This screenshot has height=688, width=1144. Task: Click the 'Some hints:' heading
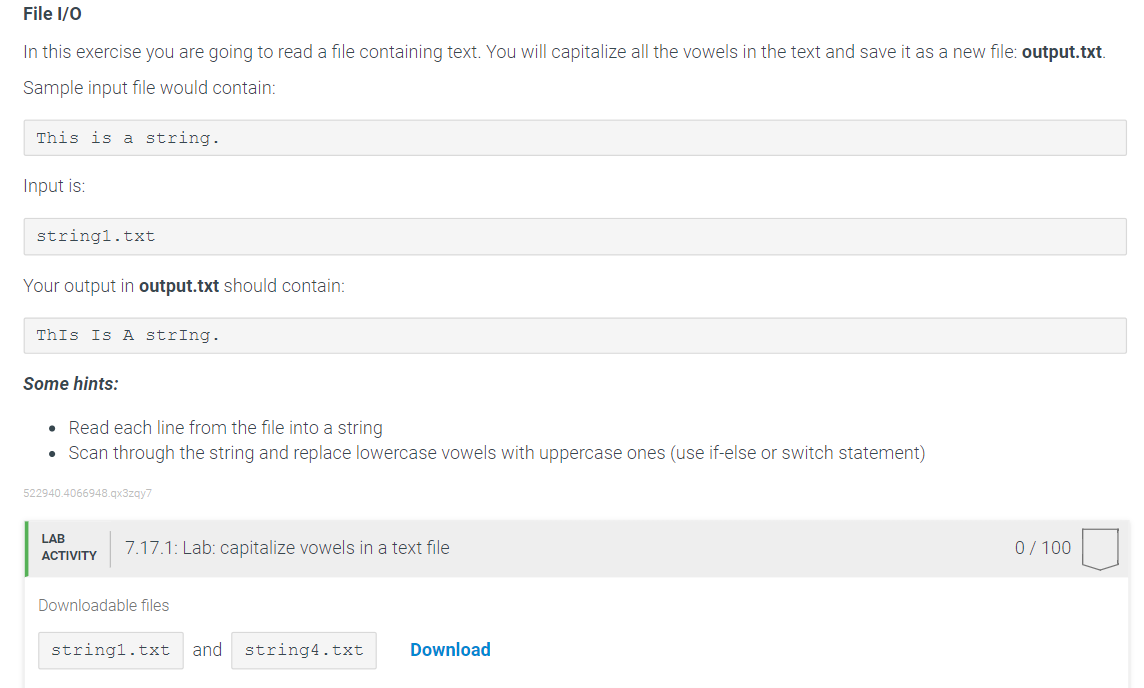(x=71, y=384)
